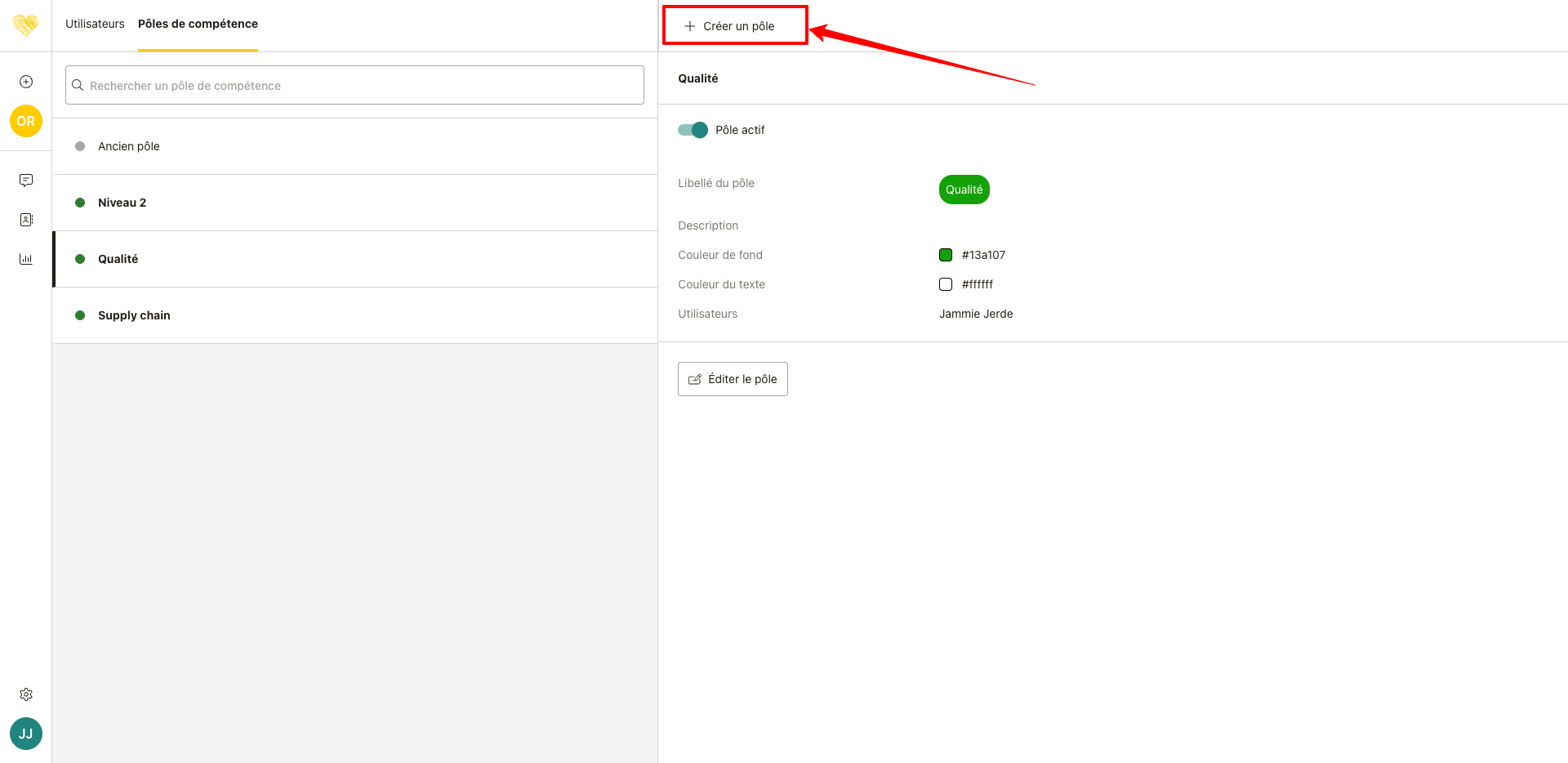1568x763 pixels.
Task: Click the green Qualité label badge
Action: coord(964,190)
